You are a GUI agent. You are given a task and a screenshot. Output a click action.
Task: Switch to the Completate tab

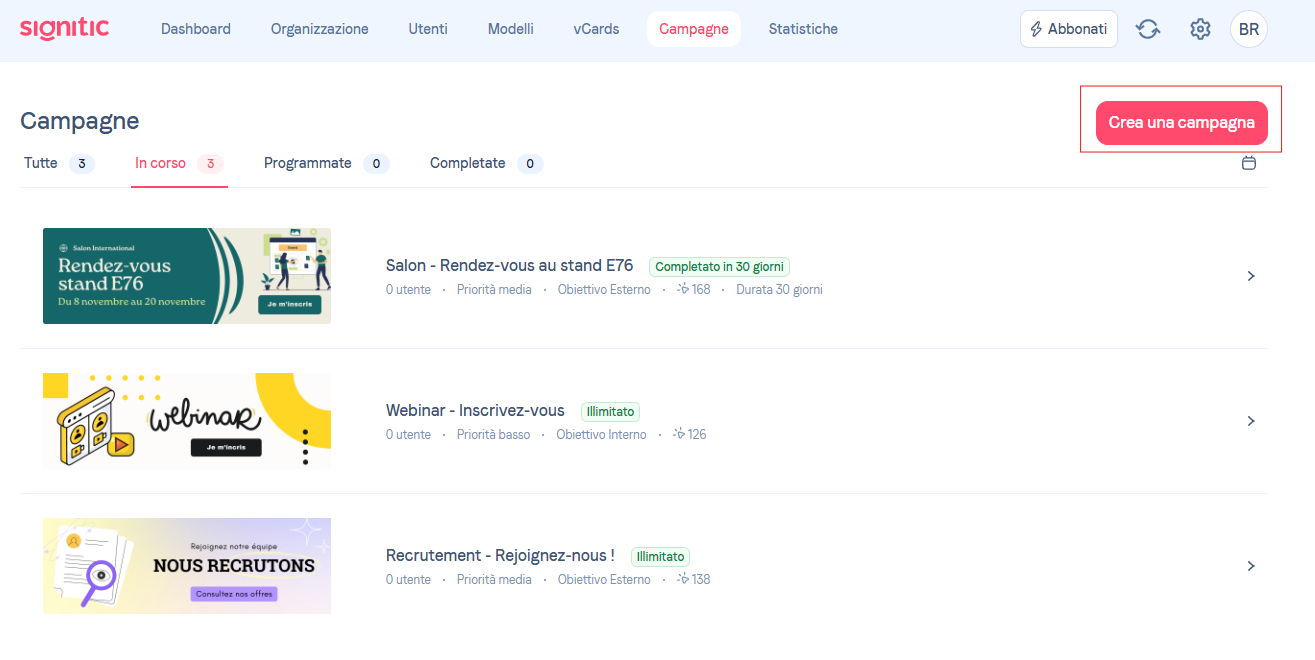point(486,163)
